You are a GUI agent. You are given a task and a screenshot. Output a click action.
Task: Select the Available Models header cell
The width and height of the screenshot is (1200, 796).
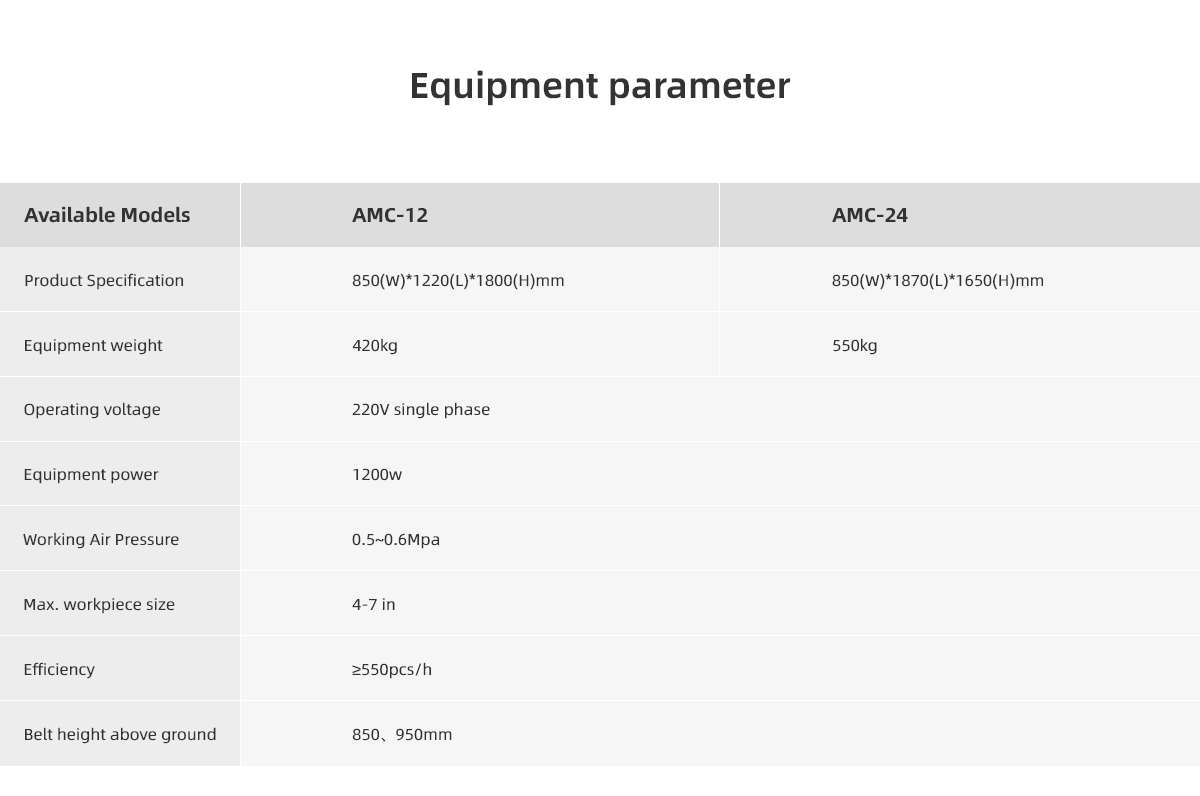tap(107, 215)
